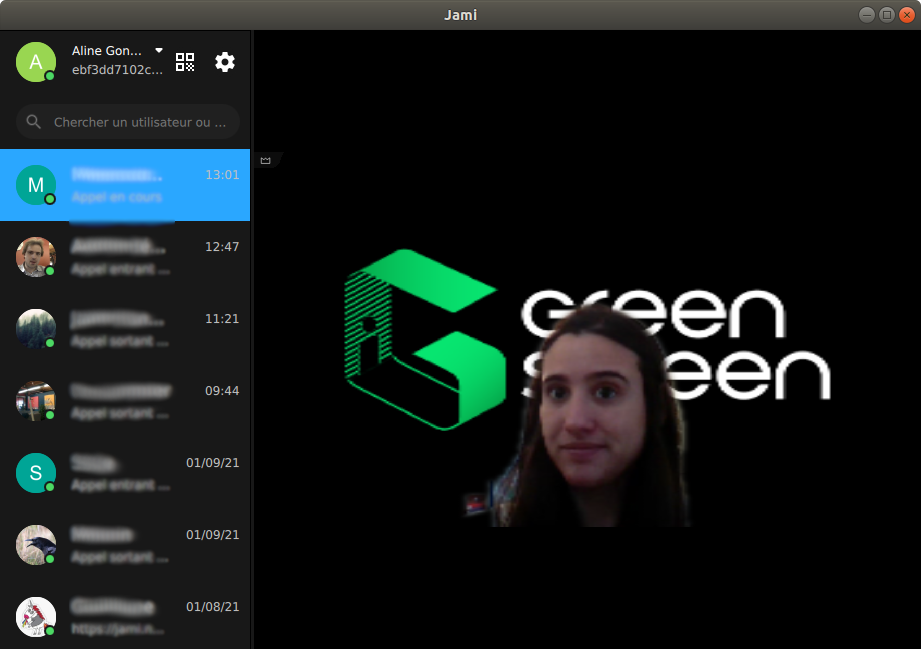Image resolution: width=921 pixels, height=649 pixels.
Task: Open the conversation with the S avatar
Action: (x=125, y=473)
